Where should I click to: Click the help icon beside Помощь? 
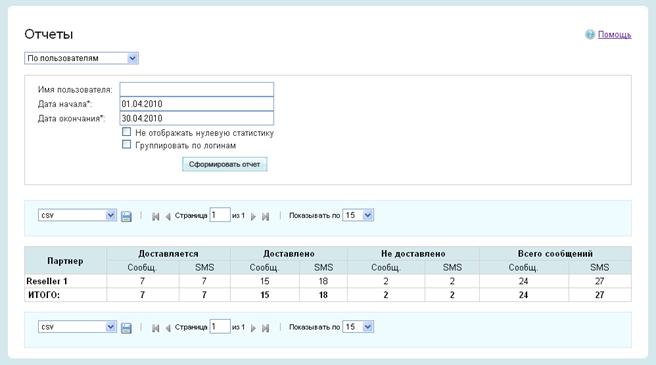pos(590,34)
